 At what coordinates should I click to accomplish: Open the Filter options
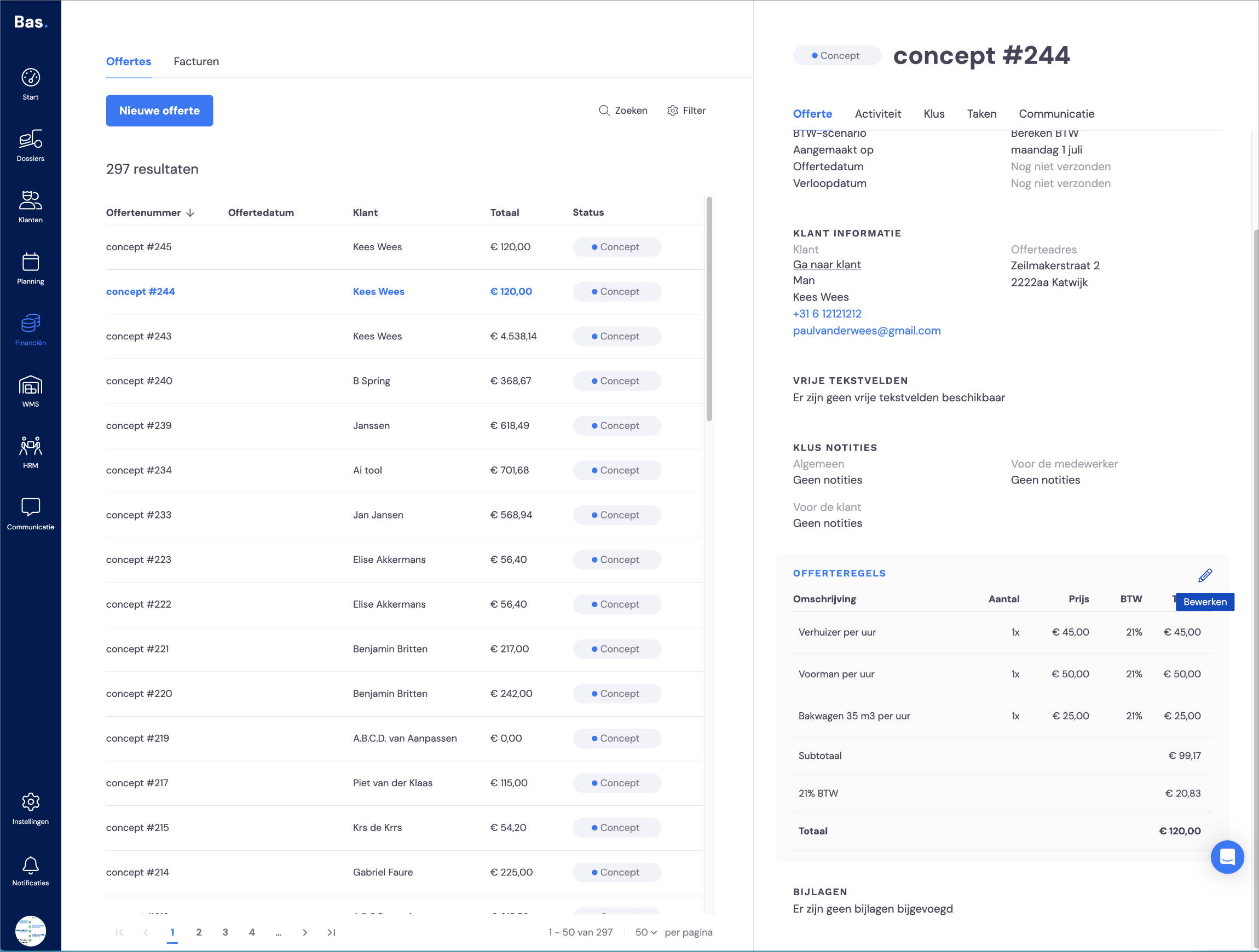point(686,111)
